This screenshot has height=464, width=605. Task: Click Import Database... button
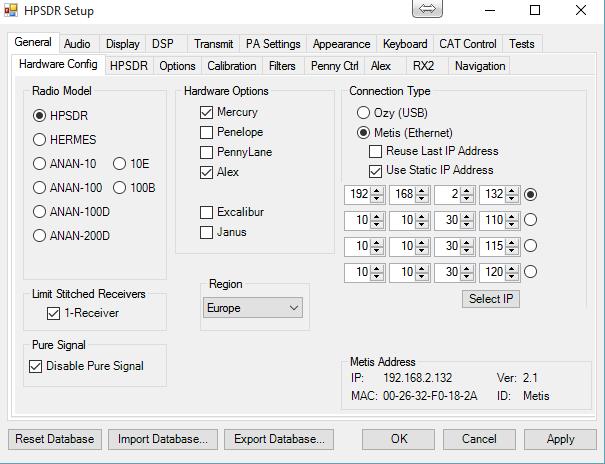point(163,439)
